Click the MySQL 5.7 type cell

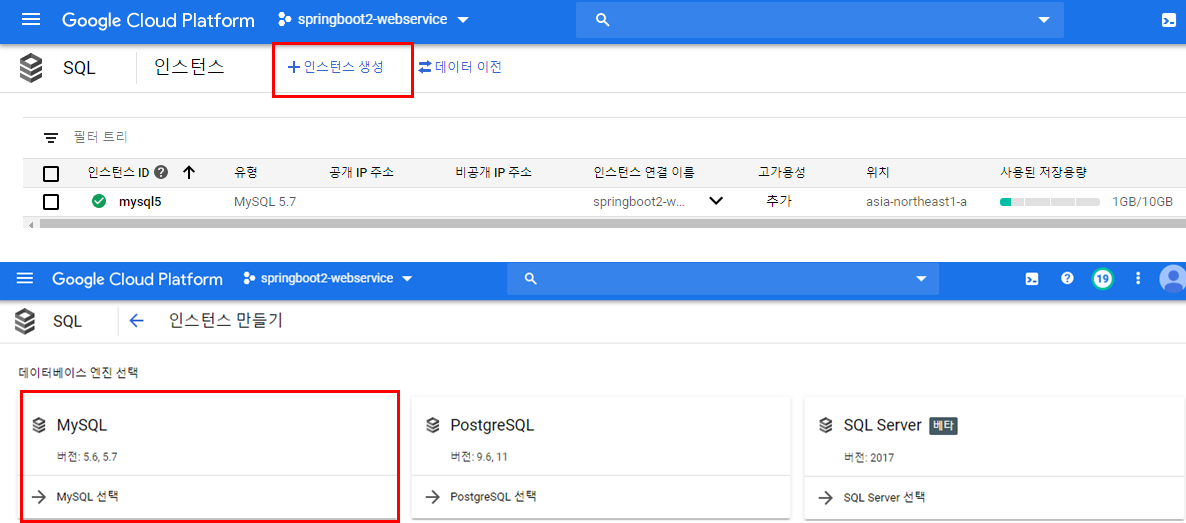pos(264,202)
